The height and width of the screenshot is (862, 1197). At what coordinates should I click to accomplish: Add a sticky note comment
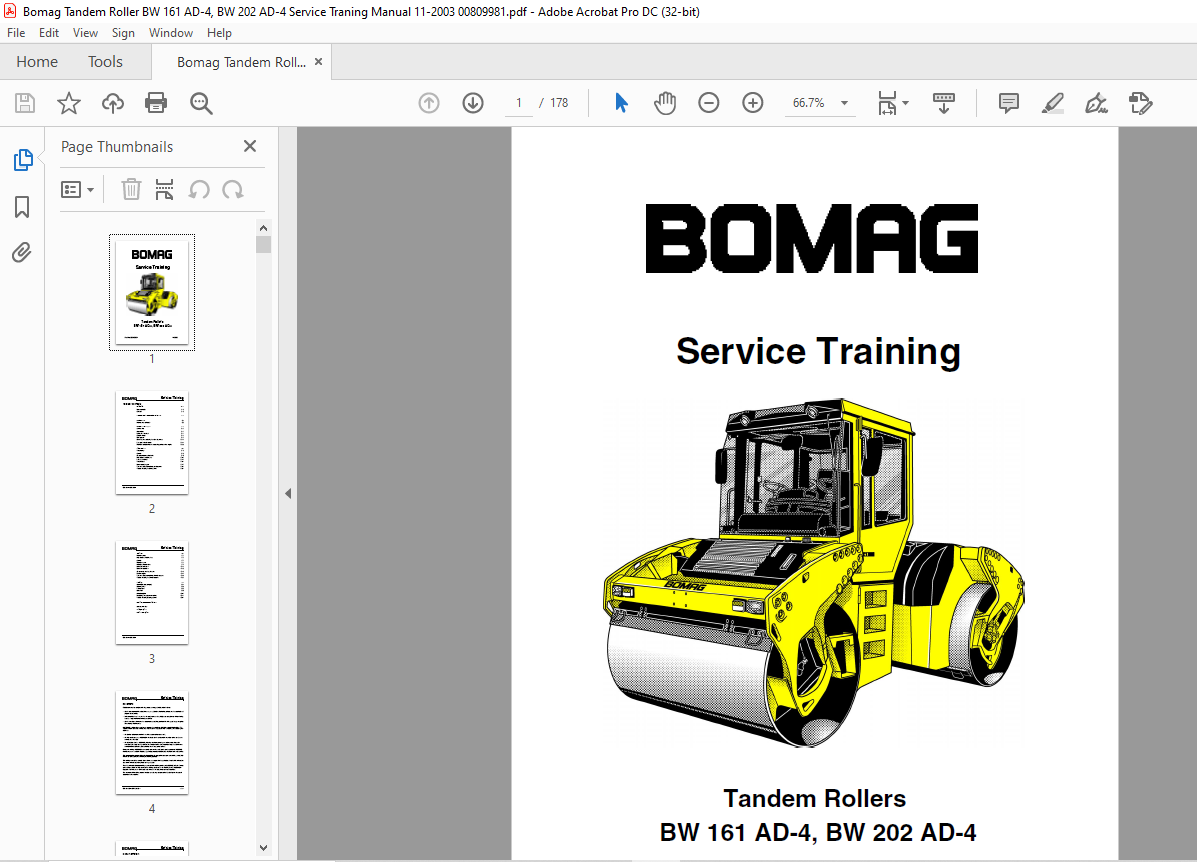1008,103
